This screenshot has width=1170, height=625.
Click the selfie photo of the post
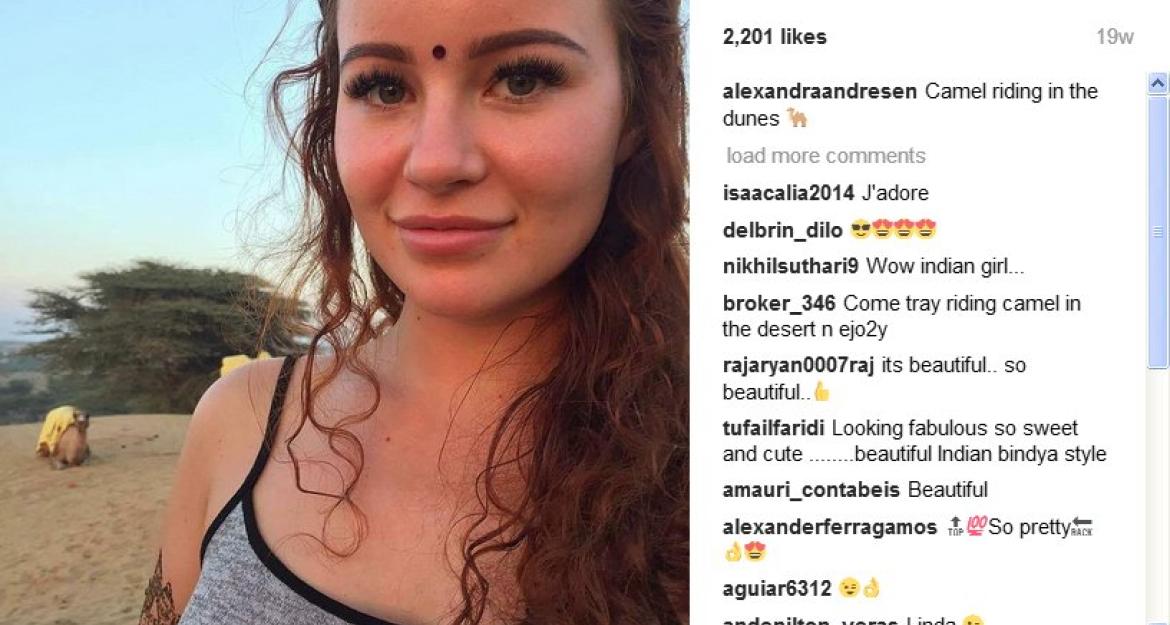(344, 312)
